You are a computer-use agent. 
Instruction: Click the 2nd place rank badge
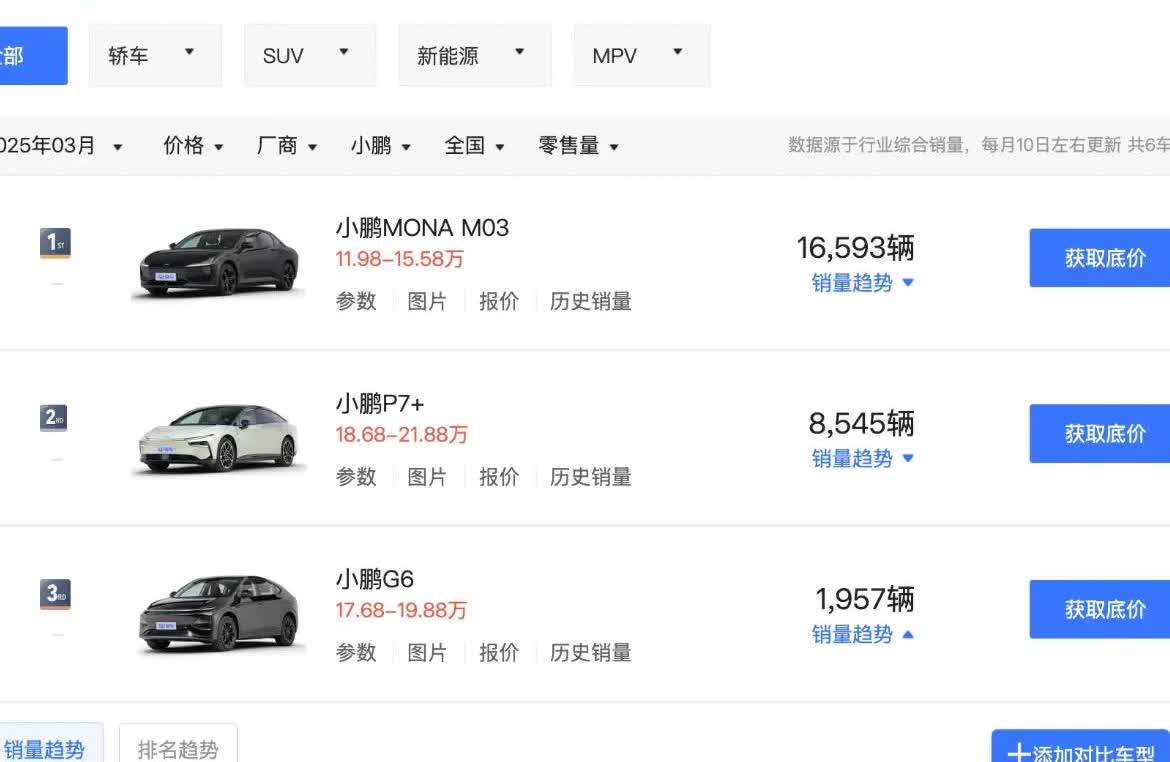(x=55, y=418)
